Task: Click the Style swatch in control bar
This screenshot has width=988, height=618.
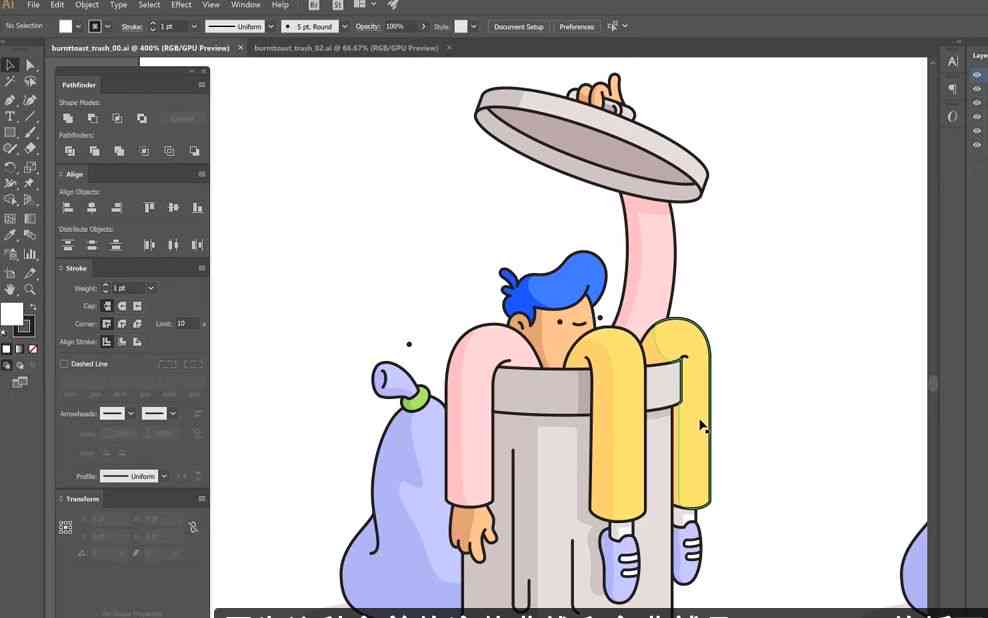Action: pyautogui.click(x=461, y=26)
